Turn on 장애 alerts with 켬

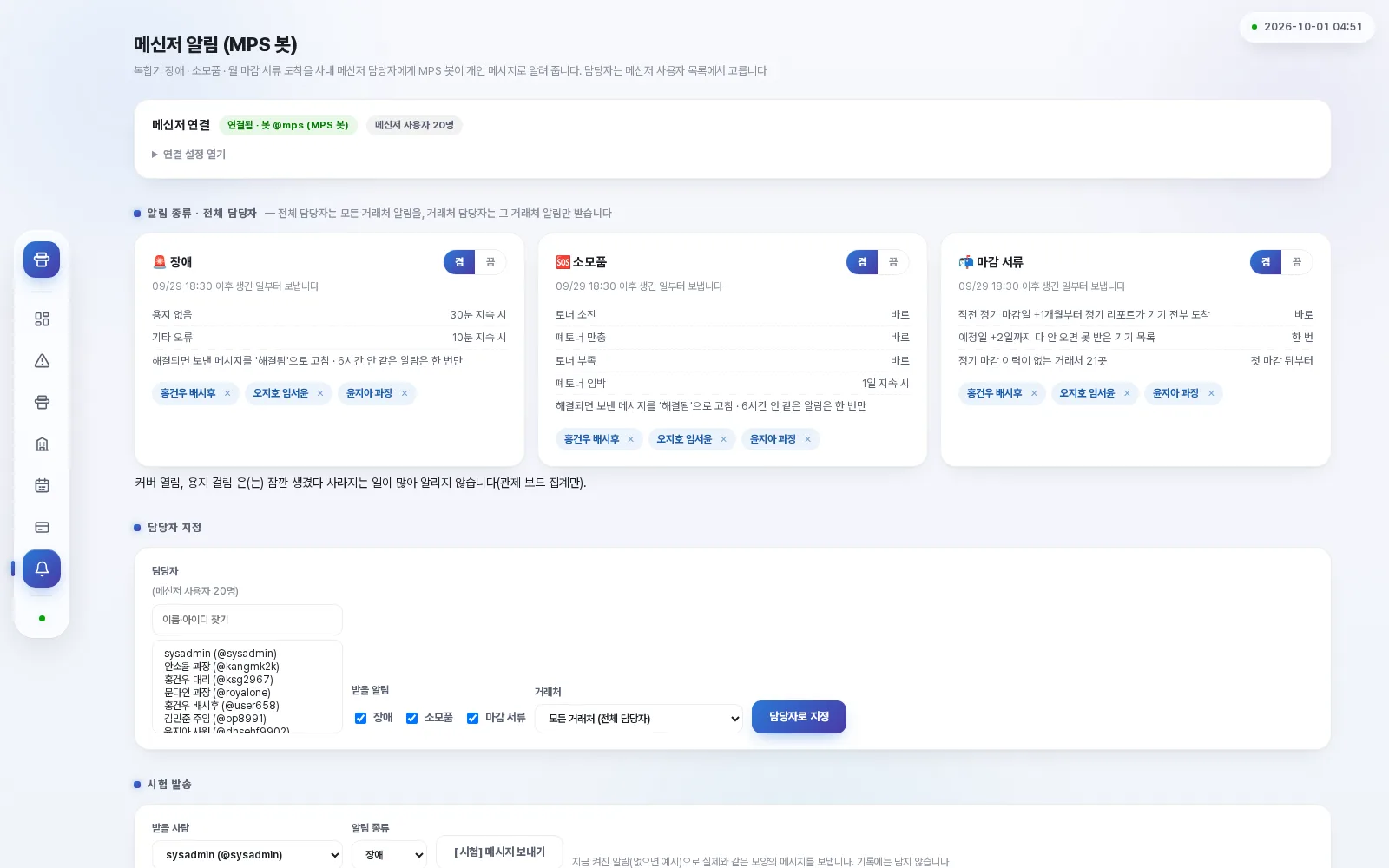tap(459, 262)
